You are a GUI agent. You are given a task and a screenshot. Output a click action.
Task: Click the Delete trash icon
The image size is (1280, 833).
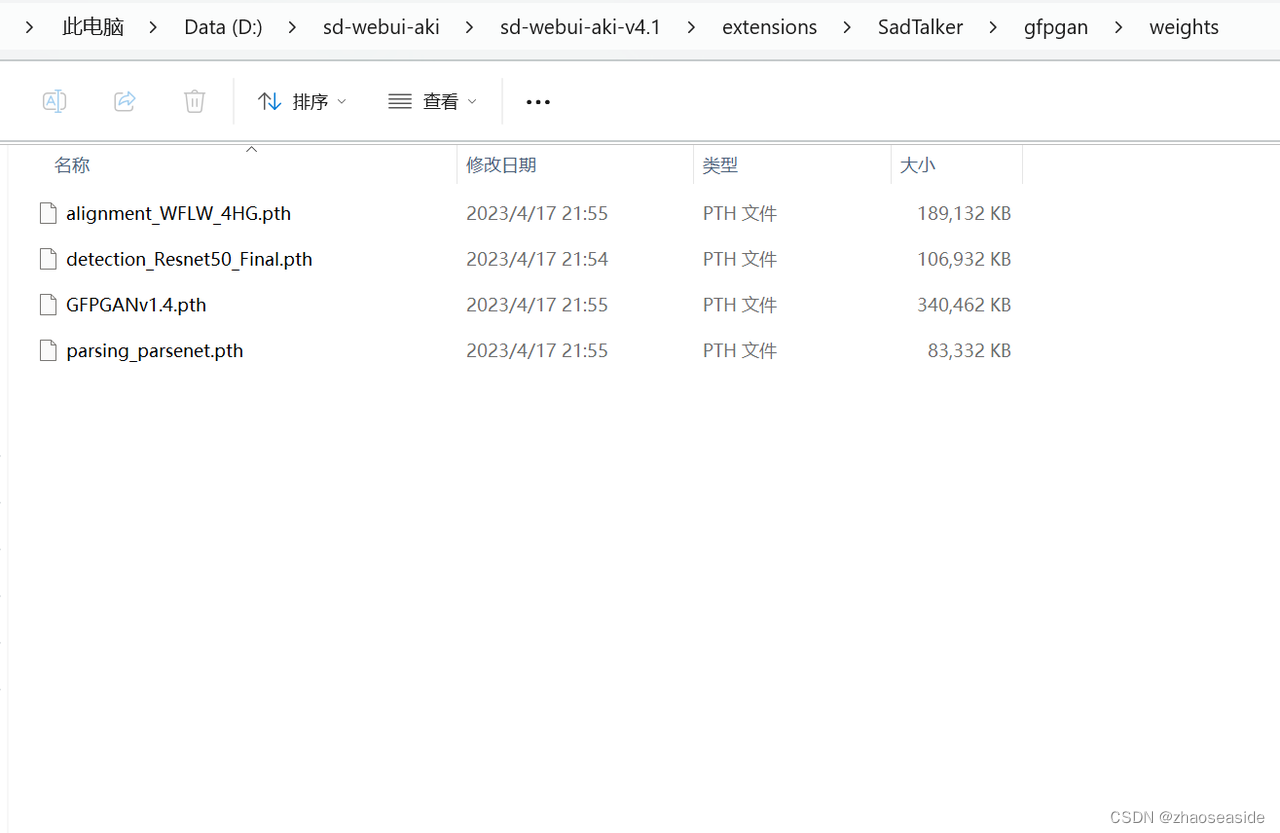pos(195,101)
